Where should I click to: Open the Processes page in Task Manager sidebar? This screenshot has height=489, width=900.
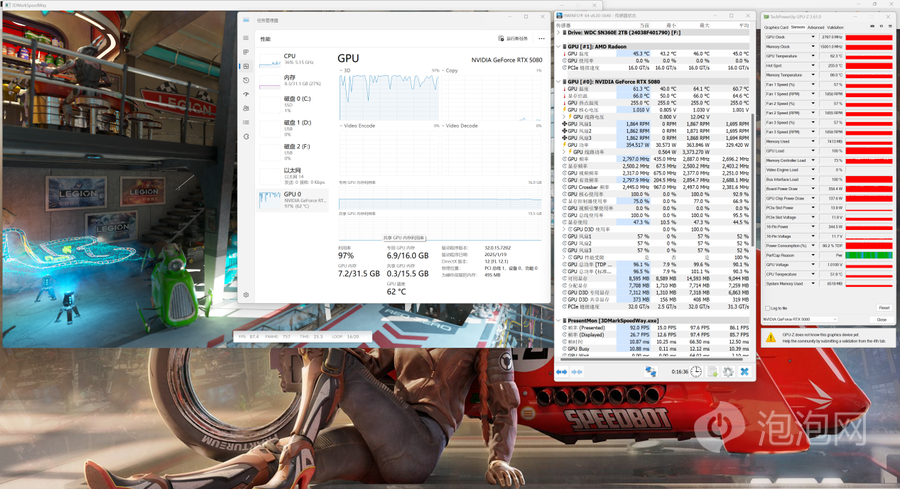pos(246,52)
